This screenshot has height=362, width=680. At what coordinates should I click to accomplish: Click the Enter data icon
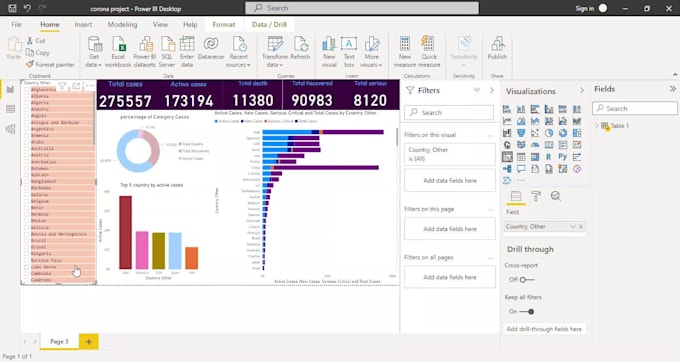187,44
